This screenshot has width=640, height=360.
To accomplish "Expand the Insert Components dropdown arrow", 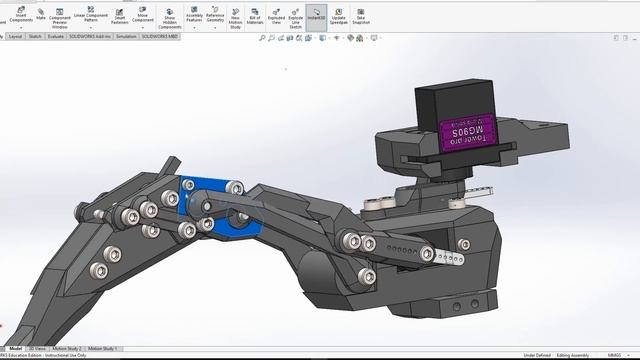I will [x=21, y=27].
